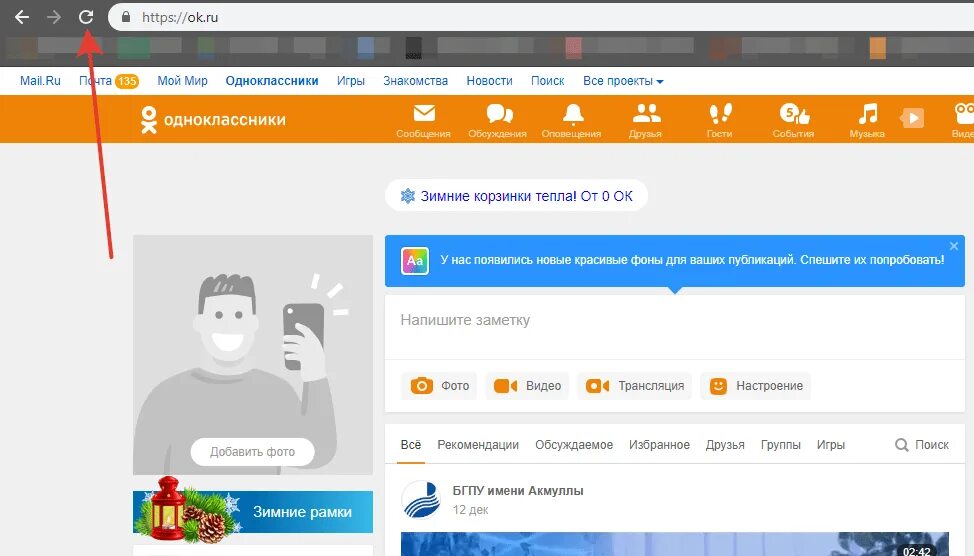974x556 pixels.
Task: Go to Одноклассники in the top portal bar
Action: pos(272,81)
